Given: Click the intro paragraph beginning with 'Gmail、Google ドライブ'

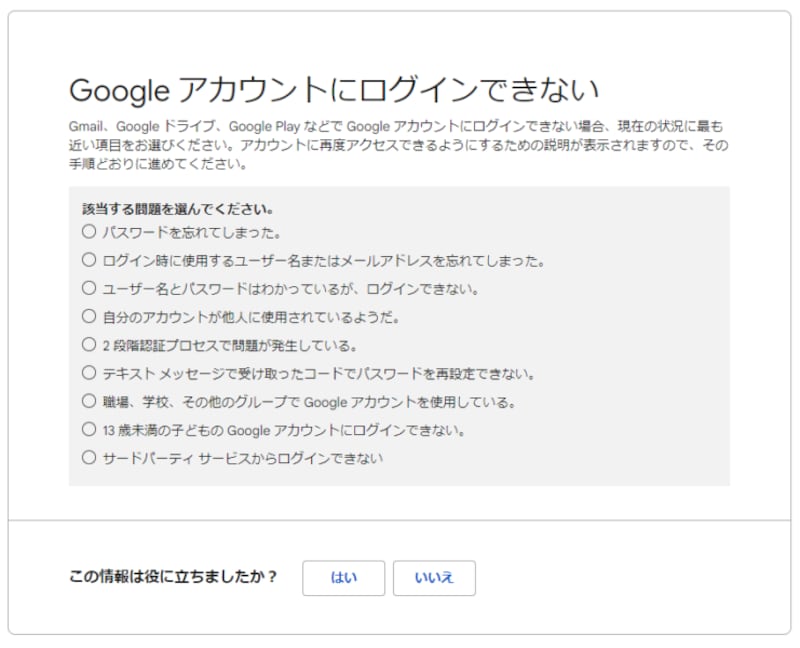Looking at the screenshot, I should point(395,145).
